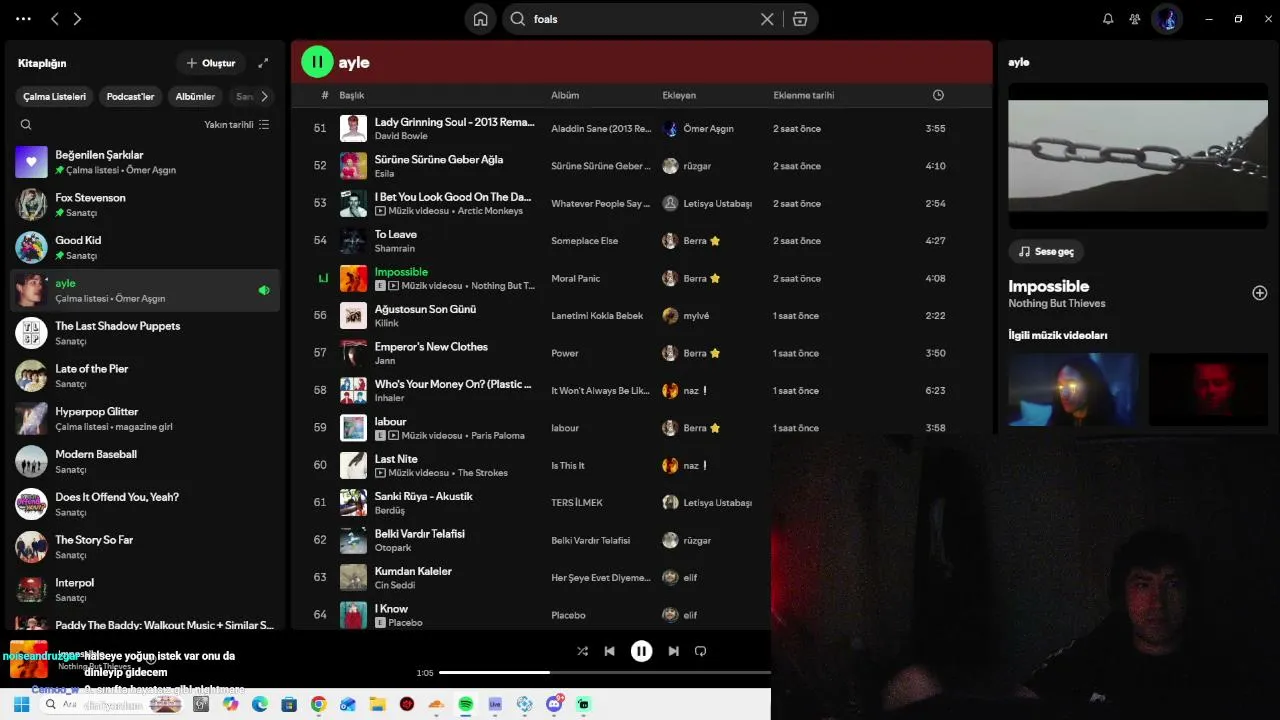
Task: Open the Someplace Else album link
Action: (x=584, y=241)
